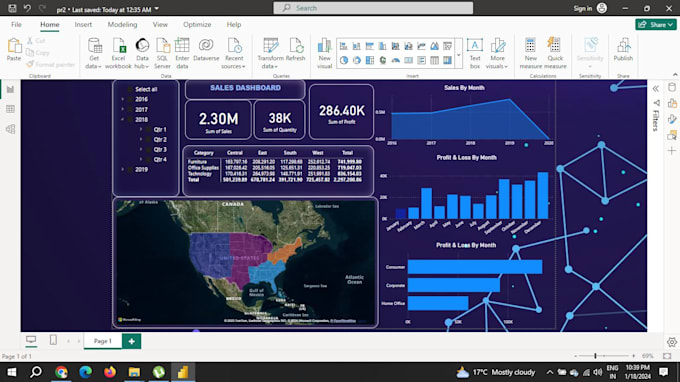680x382 pixels.
Task: Open the File menu
Action: pos(16,25)
